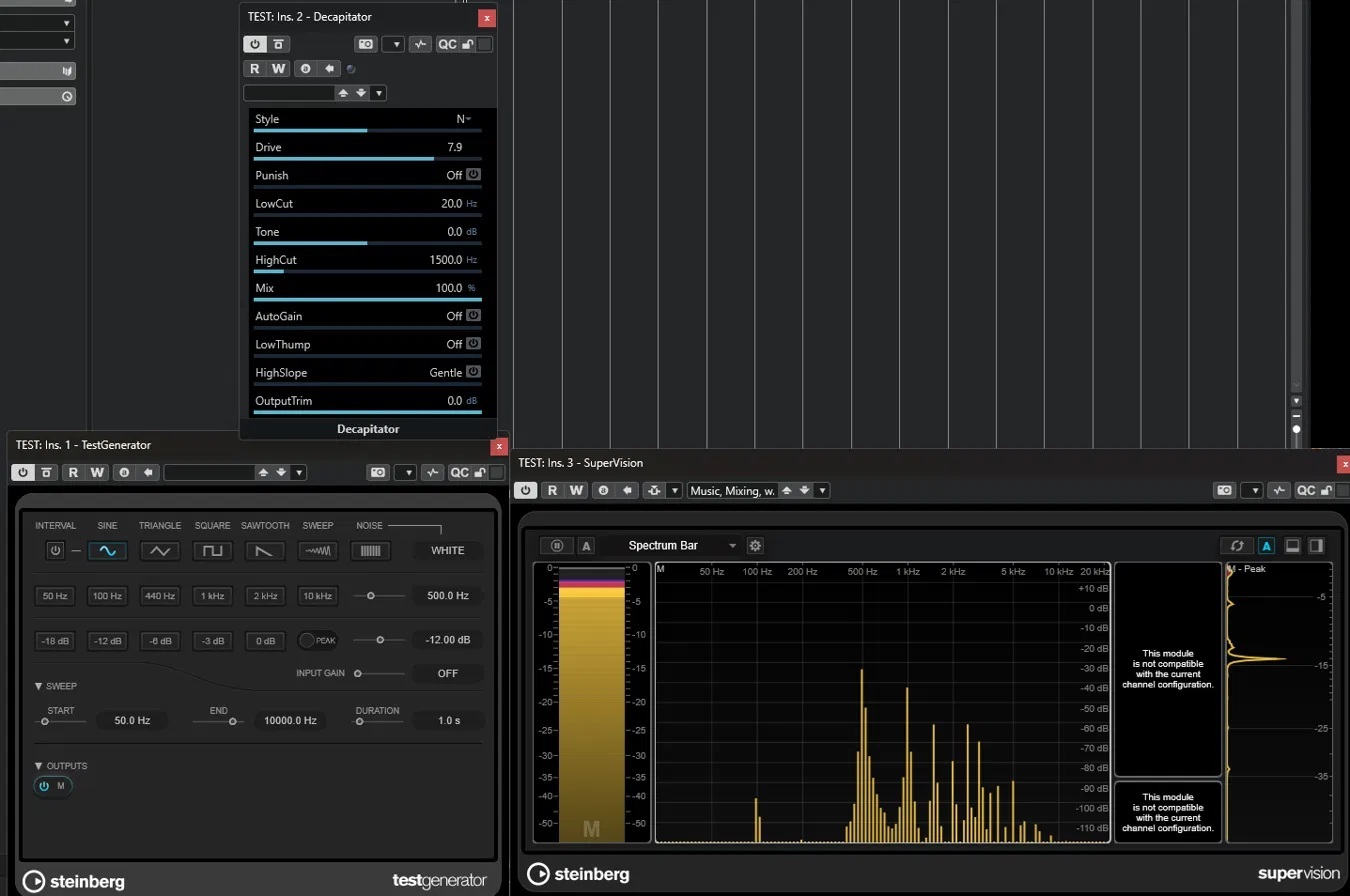This screenshot has height=896, width=1350.
Task: Set frequency preset to 440 Hz
Action: click(160, 596)
